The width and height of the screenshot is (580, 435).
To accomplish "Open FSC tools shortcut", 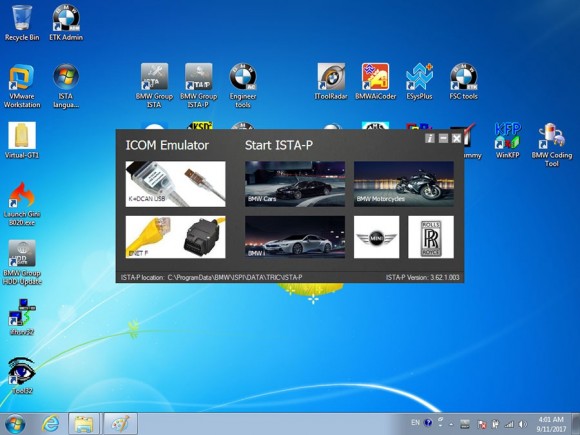I will point(463,81).
